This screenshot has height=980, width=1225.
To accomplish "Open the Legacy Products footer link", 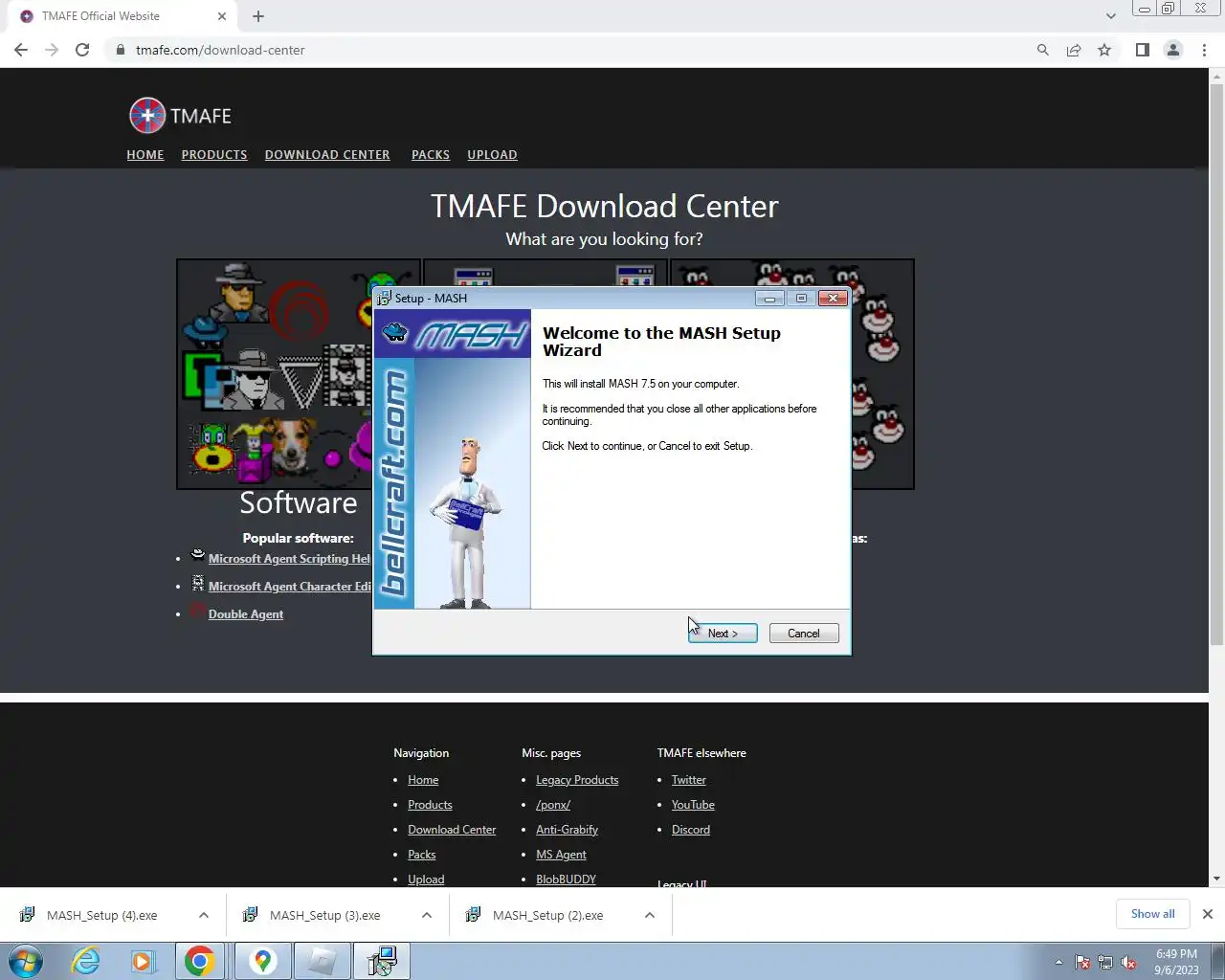I will [x=577, y=780].
